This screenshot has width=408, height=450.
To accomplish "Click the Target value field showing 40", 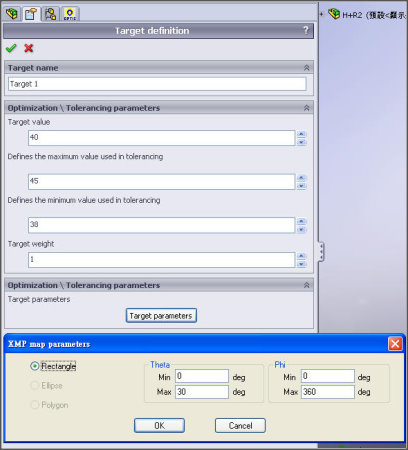I will pos(162,138).
